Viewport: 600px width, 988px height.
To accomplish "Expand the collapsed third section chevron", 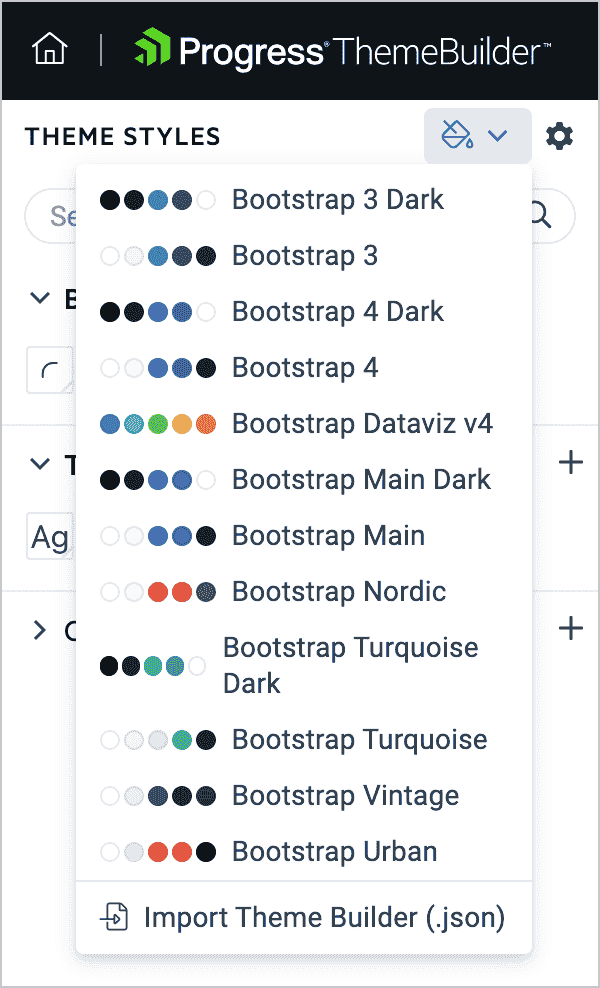I will click(40, 629).
